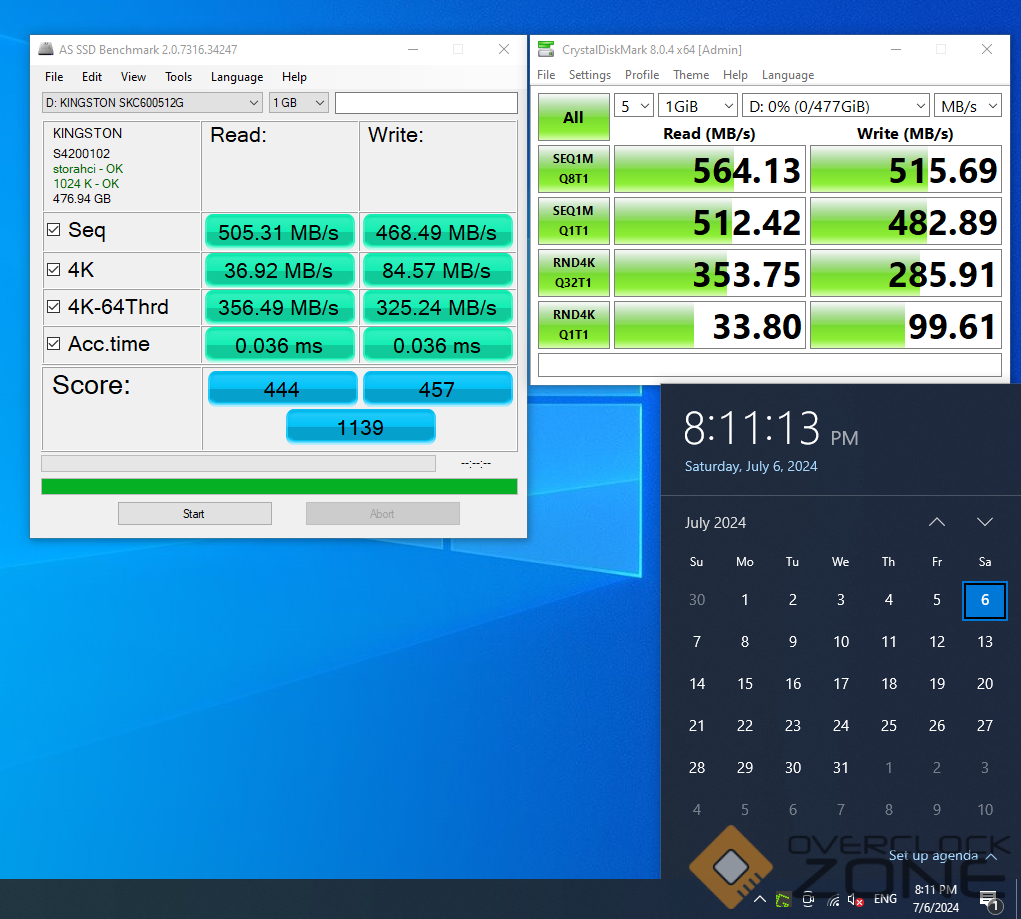Expand the 1GiB test size dropdown
The height and width of the screenshot is (919, 1021).
click(698, 106)
